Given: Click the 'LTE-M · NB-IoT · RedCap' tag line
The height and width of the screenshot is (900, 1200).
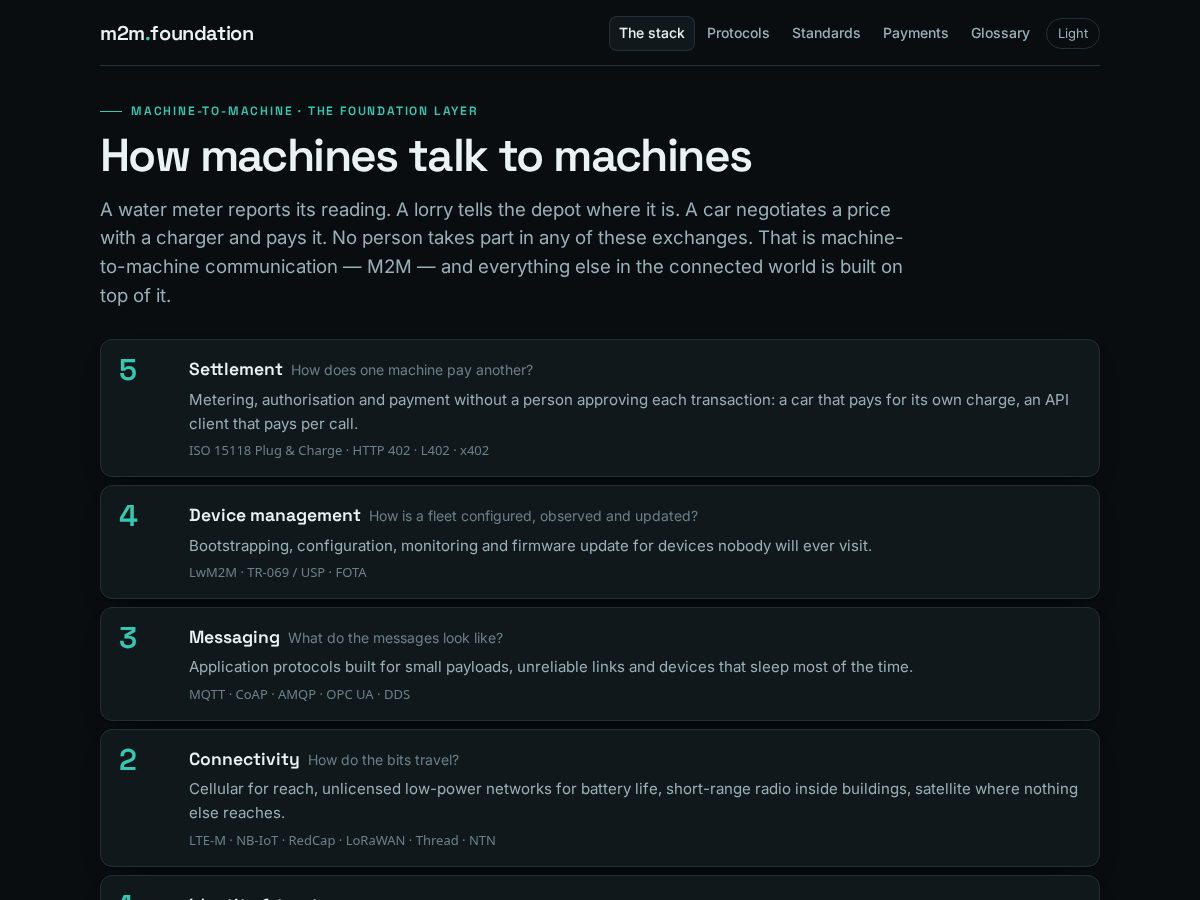Looking at the screenshot, I should 342,840.
